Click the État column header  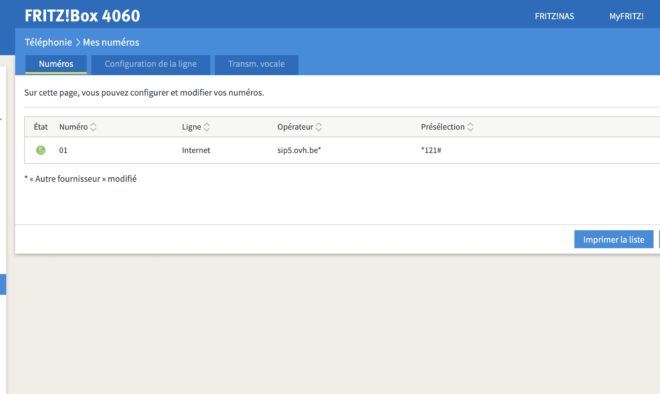point(40,127)
